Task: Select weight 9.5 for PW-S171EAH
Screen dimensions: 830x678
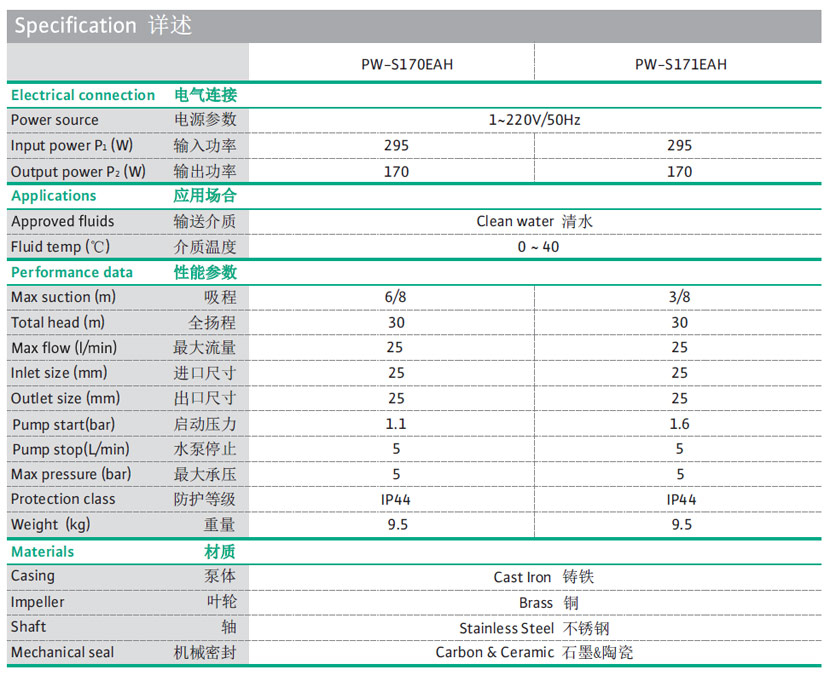Action: pyautogui.click(x=682, y=525)
